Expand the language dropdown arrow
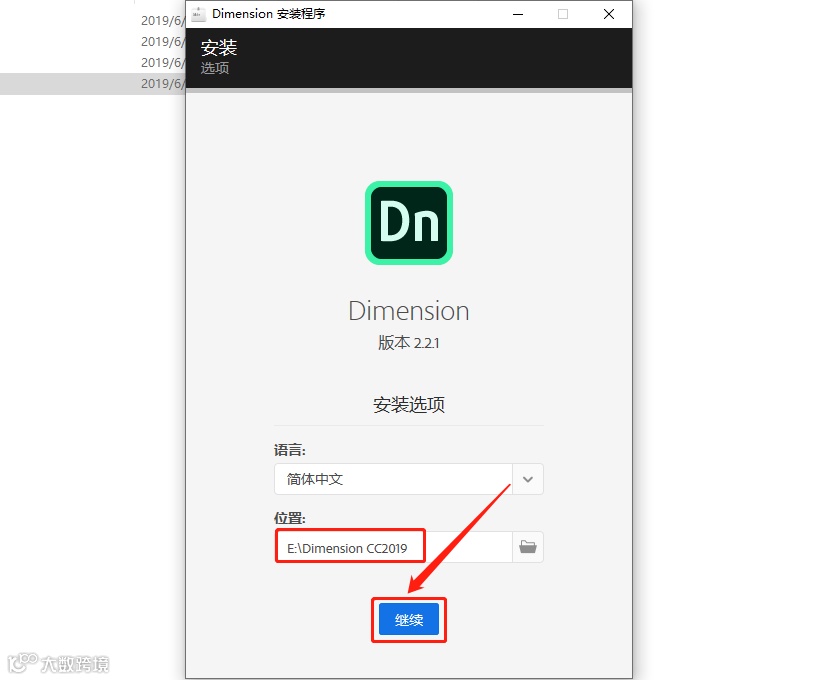This screenshot has height=680, width=830. 528,479
